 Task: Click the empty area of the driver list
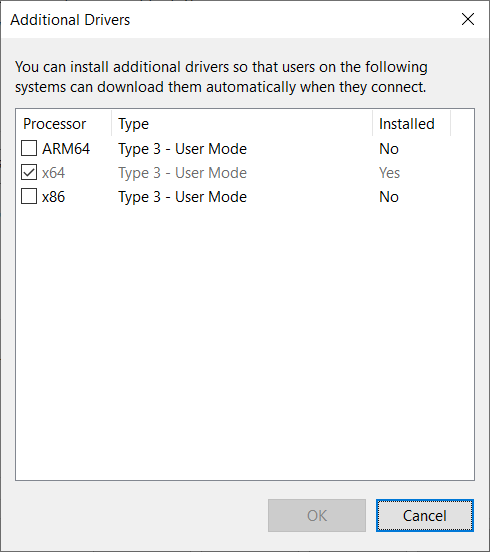[x=245, y=343]
